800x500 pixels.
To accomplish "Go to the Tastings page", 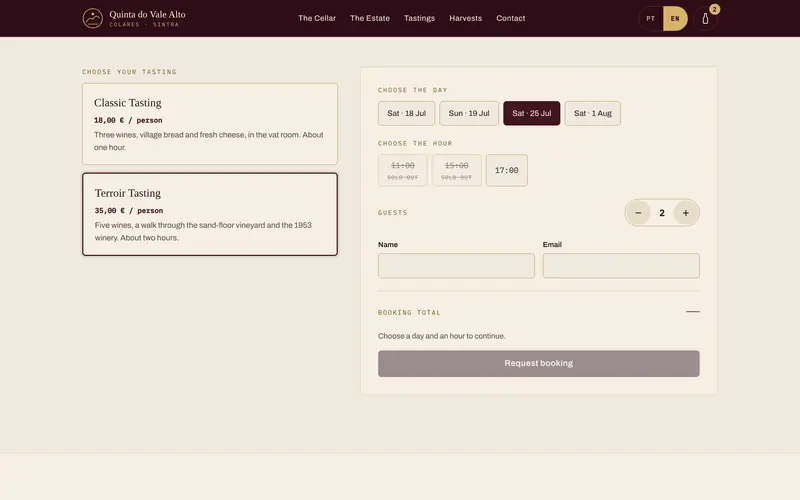I will (x=419, y=18).
